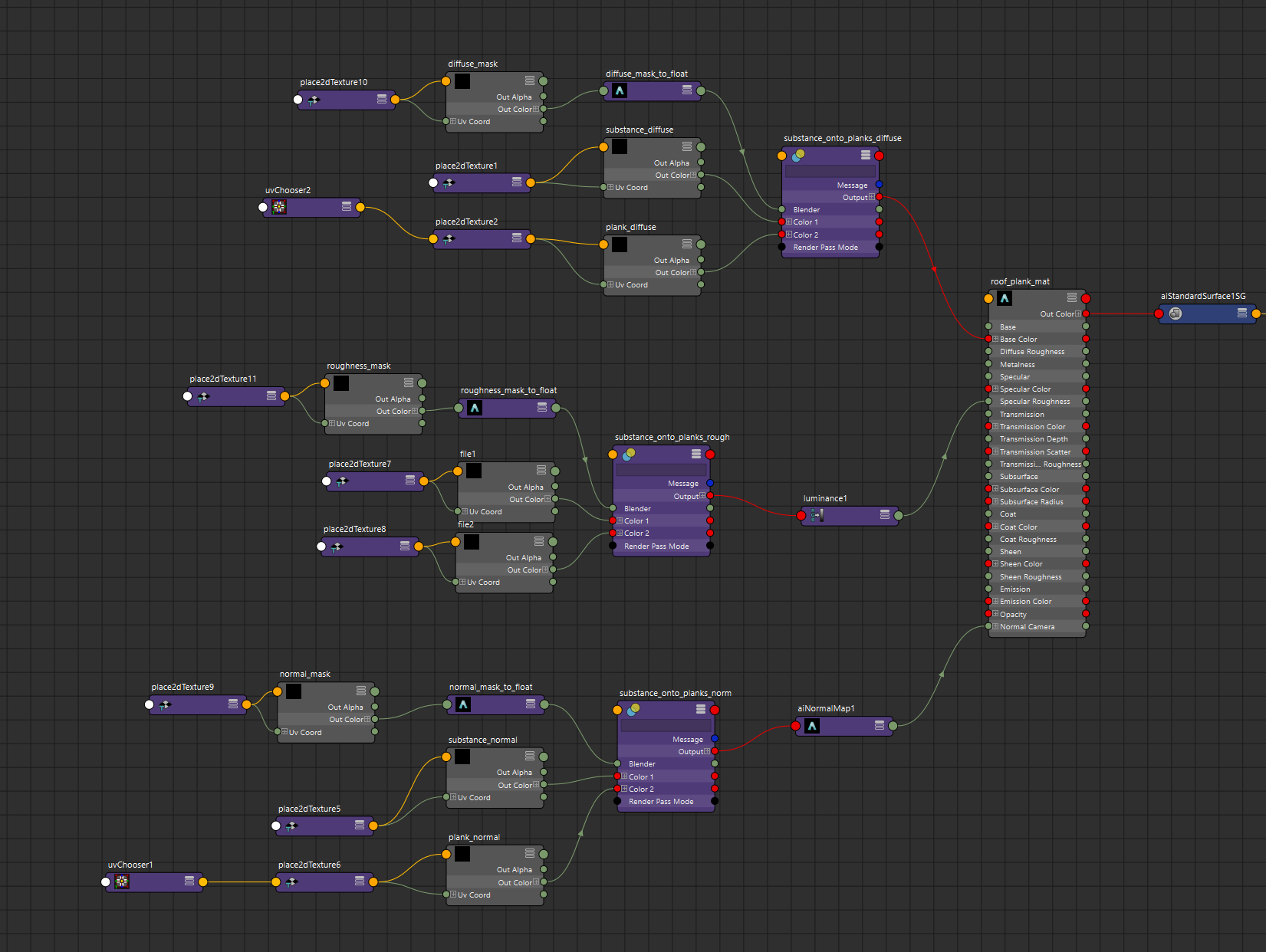Image resolution: width=1266 pixels, height=952 pixels.
Task: Click the Base Color input port on roof_plank_mat
Action: pos(988,339)
